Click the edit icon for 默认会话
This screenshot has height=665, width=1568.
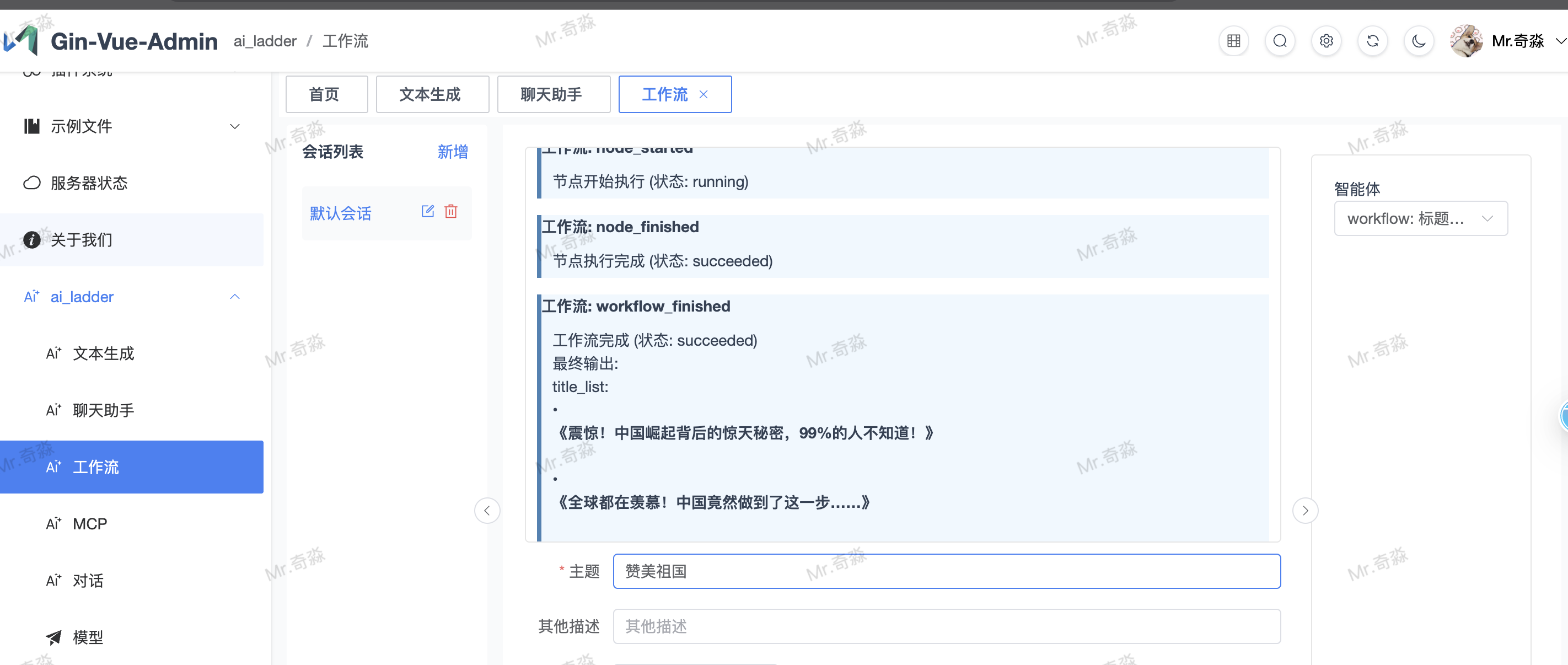(x=427, y=211)
